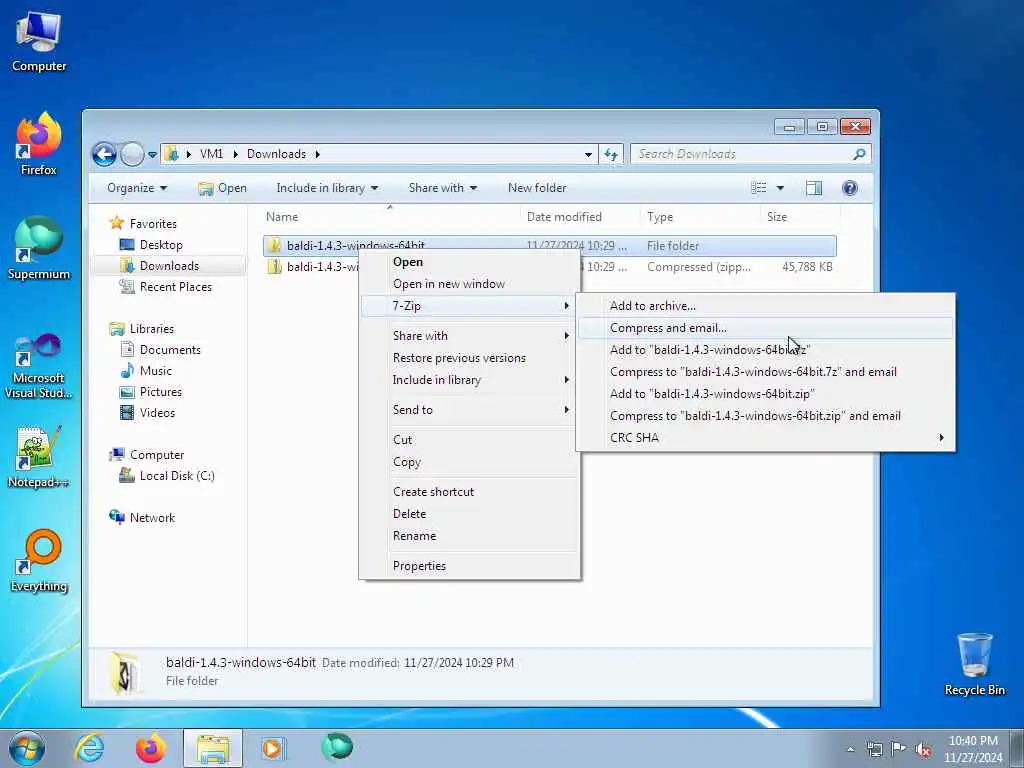Select 7-Zip context menu entry
This screenshot has width=1024, height=768.
pyautogui.click(x=470, y=306)
